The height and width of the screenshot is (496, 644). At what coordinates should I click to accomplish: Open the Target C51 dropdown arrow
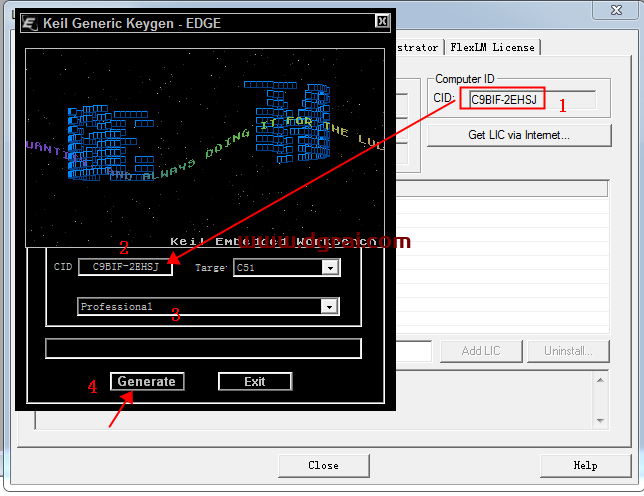click(x=330, y=268)
